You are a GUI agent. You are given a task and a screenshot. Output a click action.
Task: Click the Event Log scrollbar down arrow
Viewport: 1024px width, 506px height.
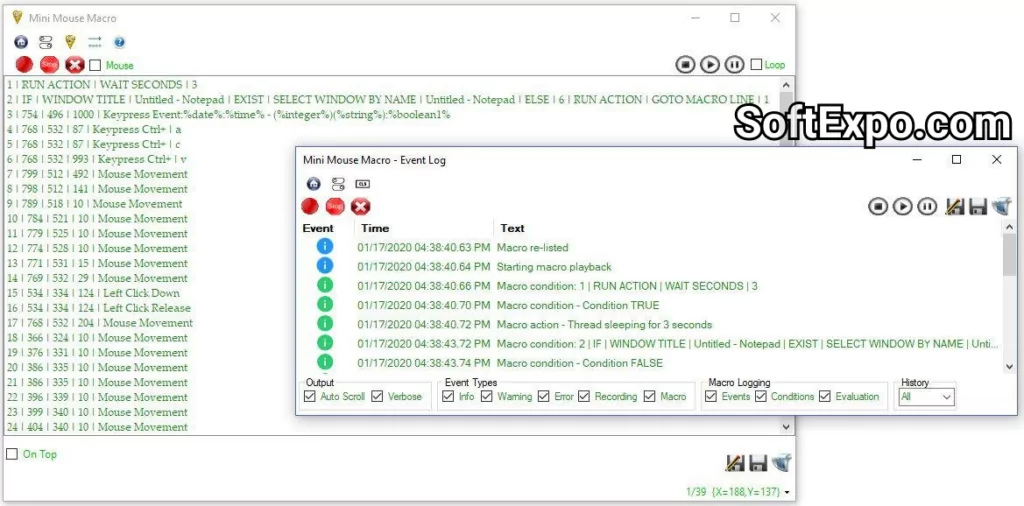click(1010, 368)
